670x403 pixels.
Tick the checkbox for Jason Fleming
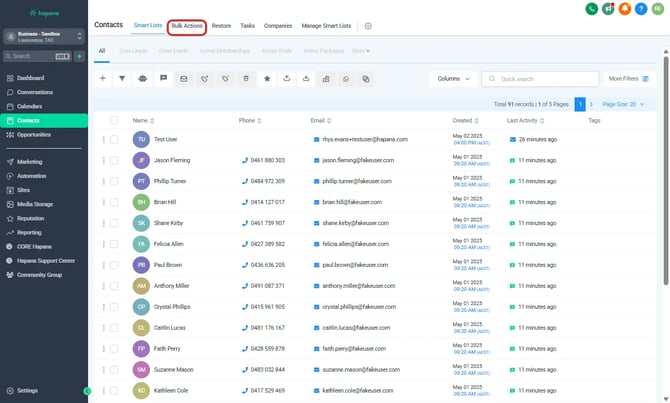pyautogui.click(x=114, y=160)
